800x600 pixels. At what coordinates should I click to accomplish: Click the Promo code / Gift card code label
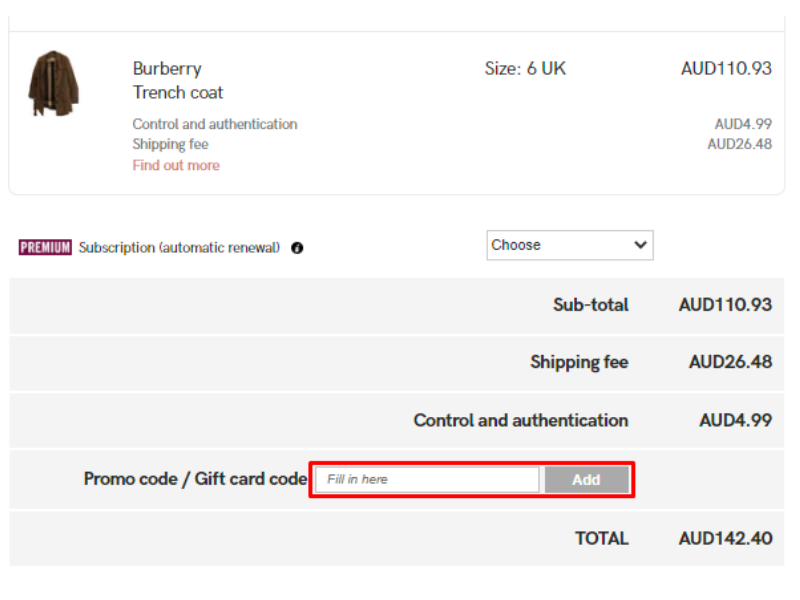tap(195, 479)
